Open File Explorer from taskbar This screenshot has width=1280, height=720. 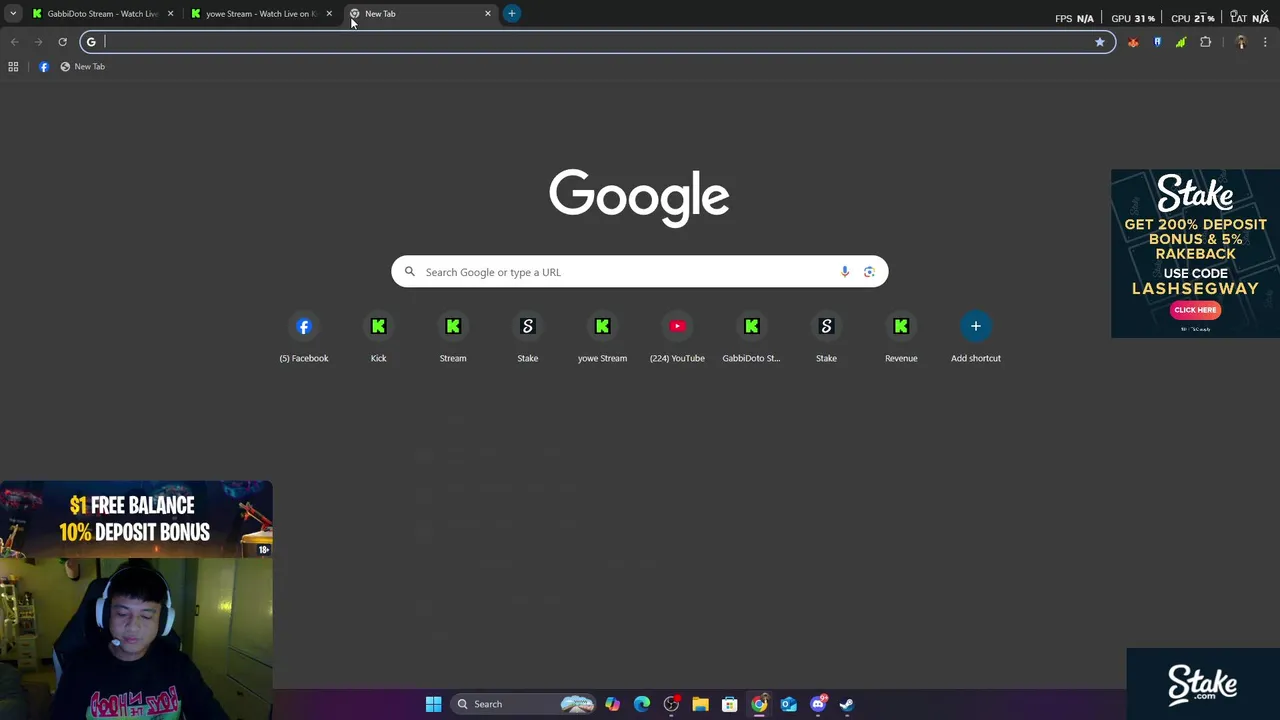(700, 704)
